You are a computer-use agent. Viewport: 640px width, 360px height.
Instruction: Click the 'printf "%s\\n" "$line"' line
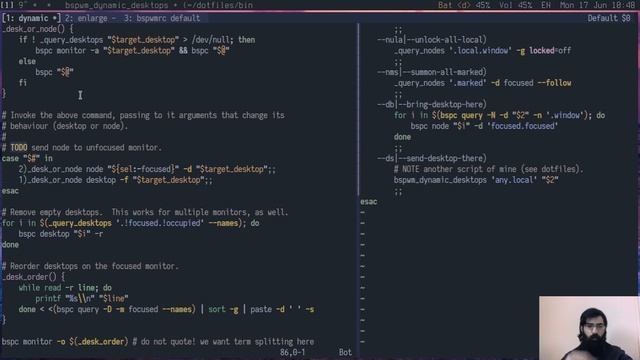click(x=82, y=299)
